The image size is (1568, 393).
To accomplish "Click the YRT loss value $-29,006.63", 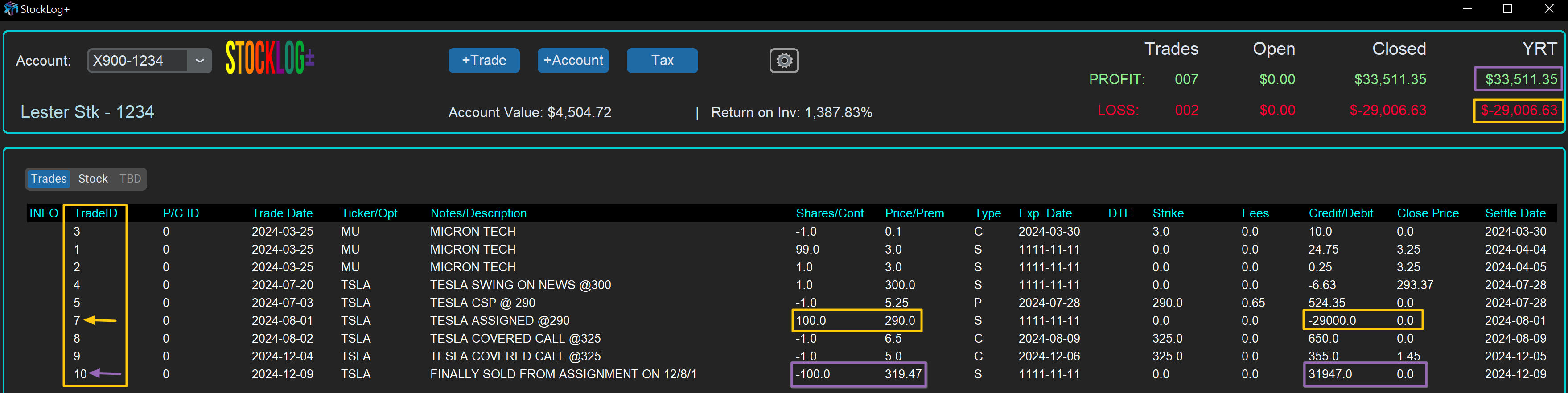I will click(x=1518, y=111).
